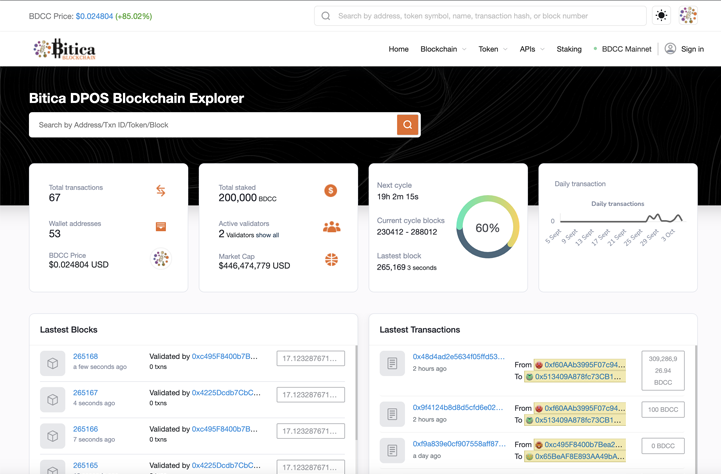Click the Market Cap $446,474,779 USD value

254,266
